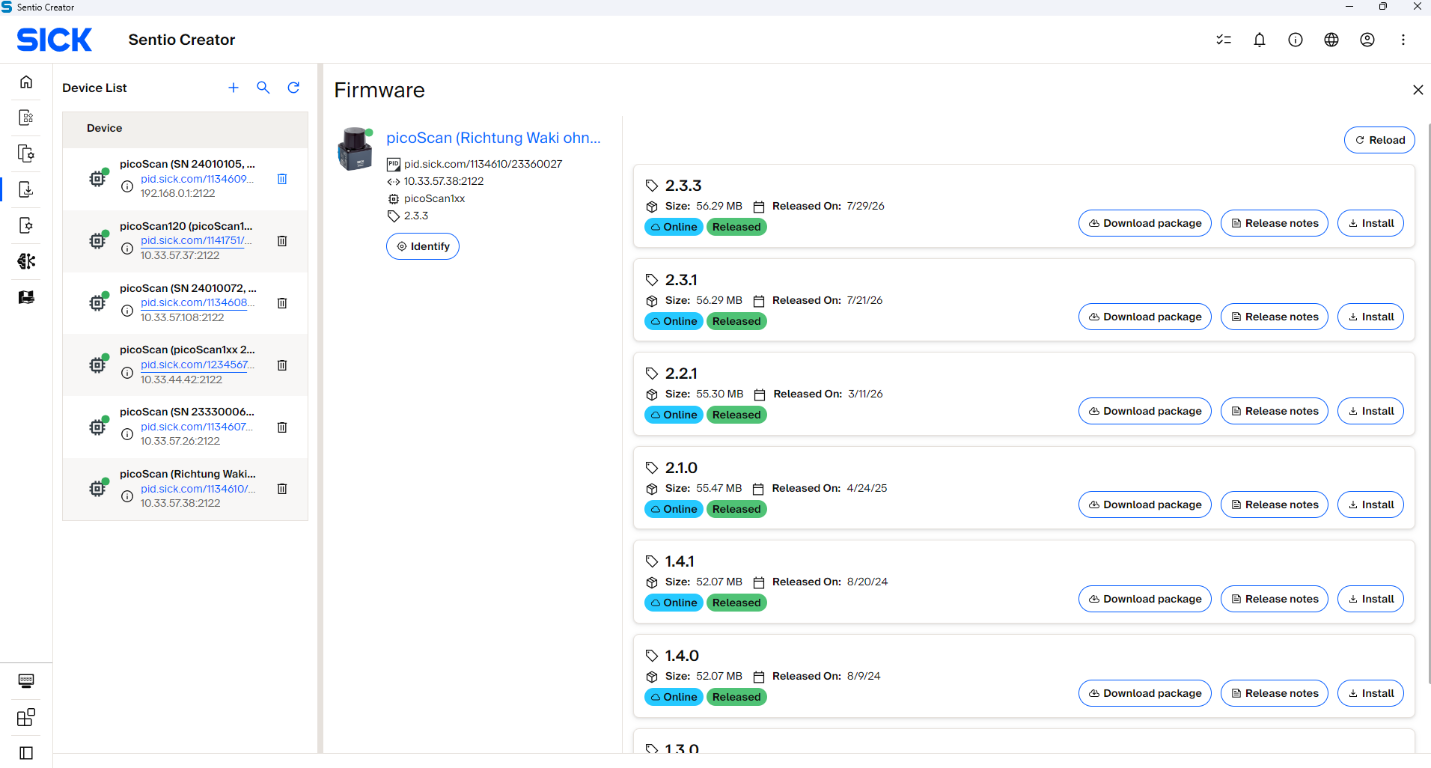
Task: Add a device with the plus icon
Action: coord(233,88)
